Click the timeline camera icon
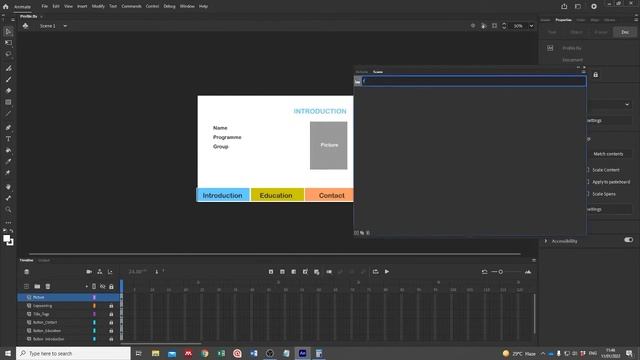Screen dimensions: 640x360 [89, 272]
